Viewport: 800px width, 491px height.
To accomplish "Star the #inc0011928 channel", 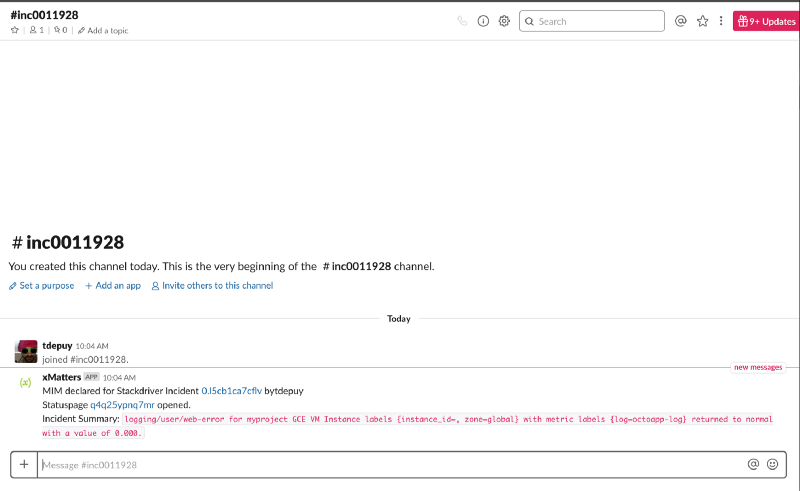I will 15,31.
